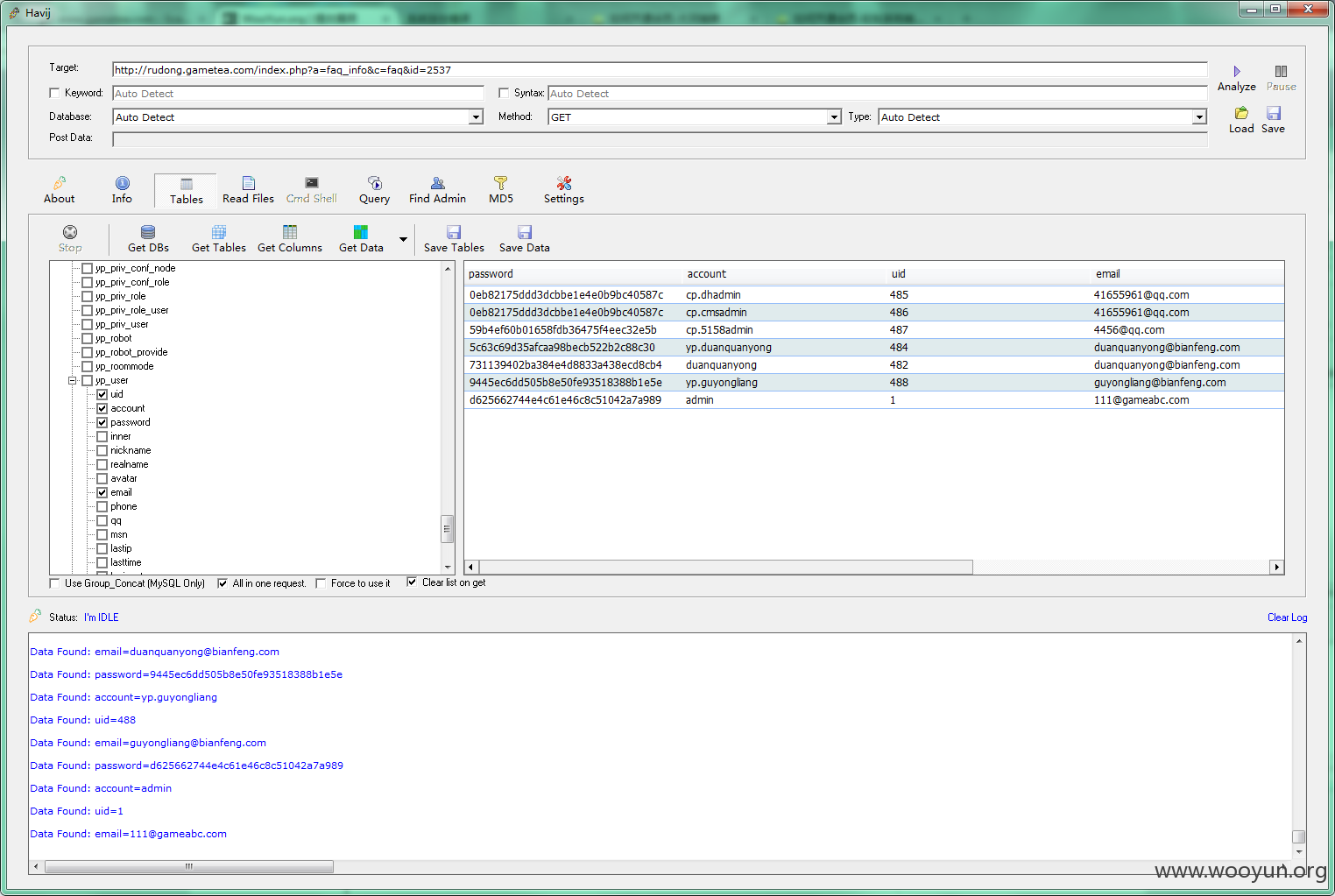Click Get Tables toolbar icon
This screenshot has height=896, width=1335.
(x=219, y=232)
